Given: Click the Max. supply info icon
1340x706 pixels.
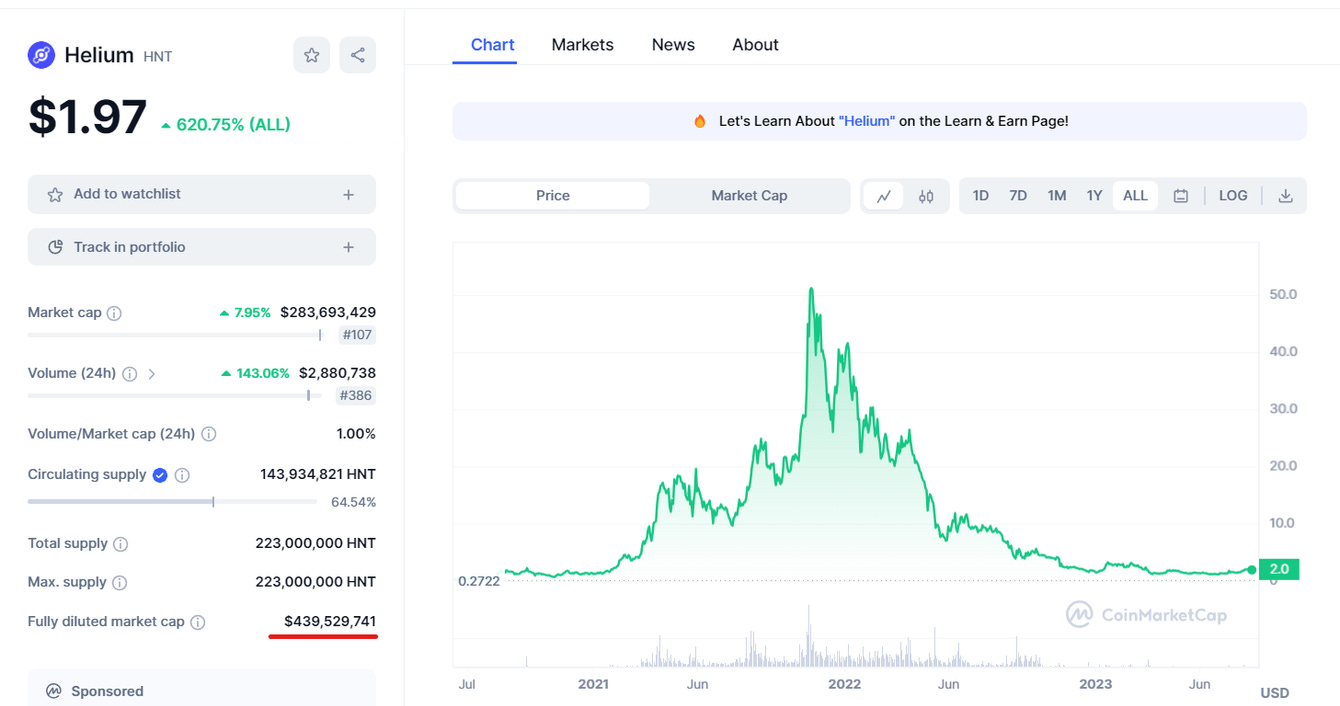Looking at the screenshot, I should [x=120, y=582].
